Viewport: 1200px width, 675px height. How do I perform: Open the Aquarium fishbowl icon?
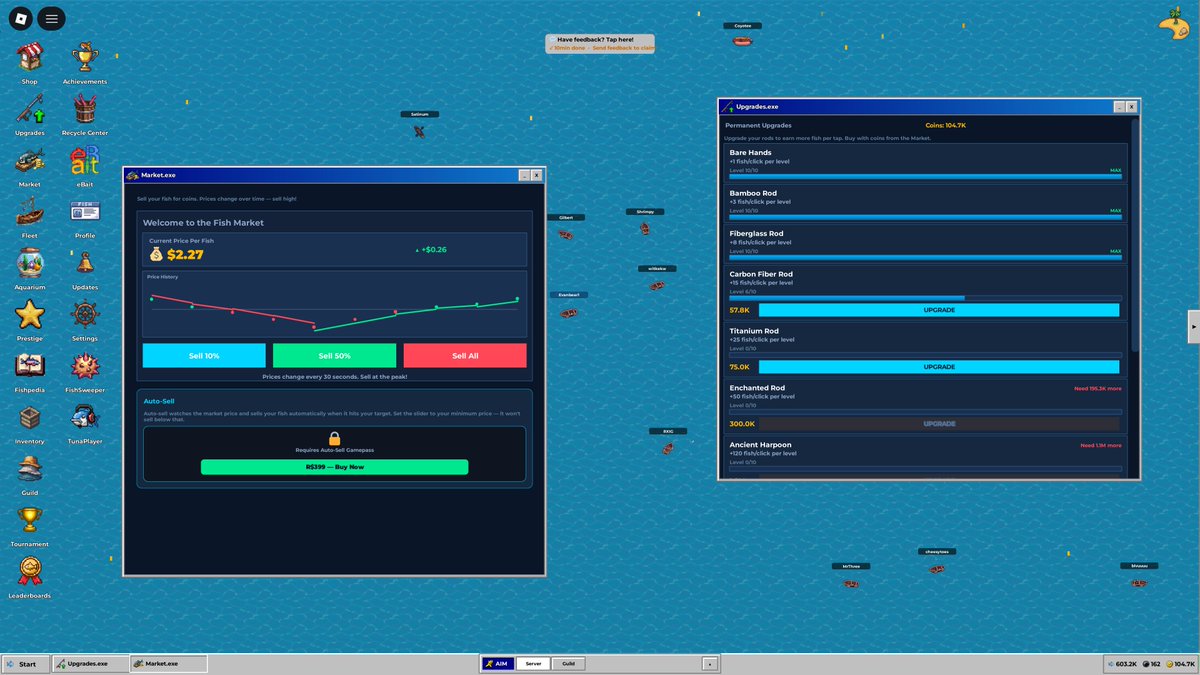coord(30,262)
